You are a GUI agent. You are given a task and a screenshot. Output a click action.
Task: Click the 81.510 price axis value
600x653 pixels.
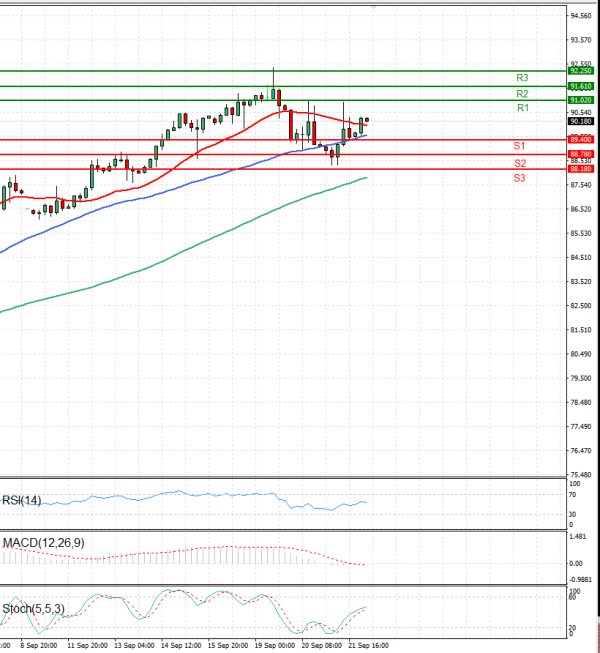tap(581, 330)
